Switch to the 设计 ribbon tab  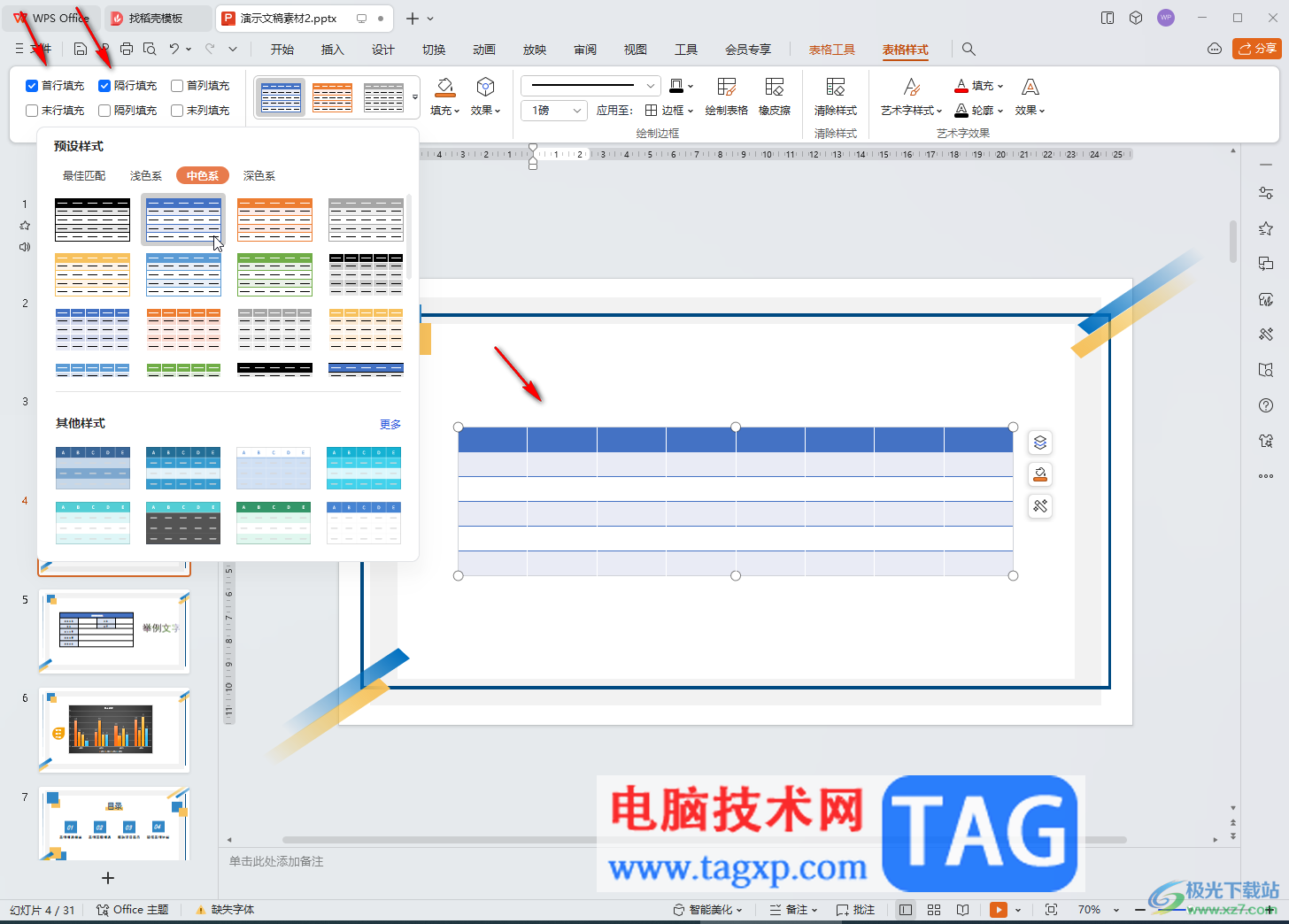(383, 50)
